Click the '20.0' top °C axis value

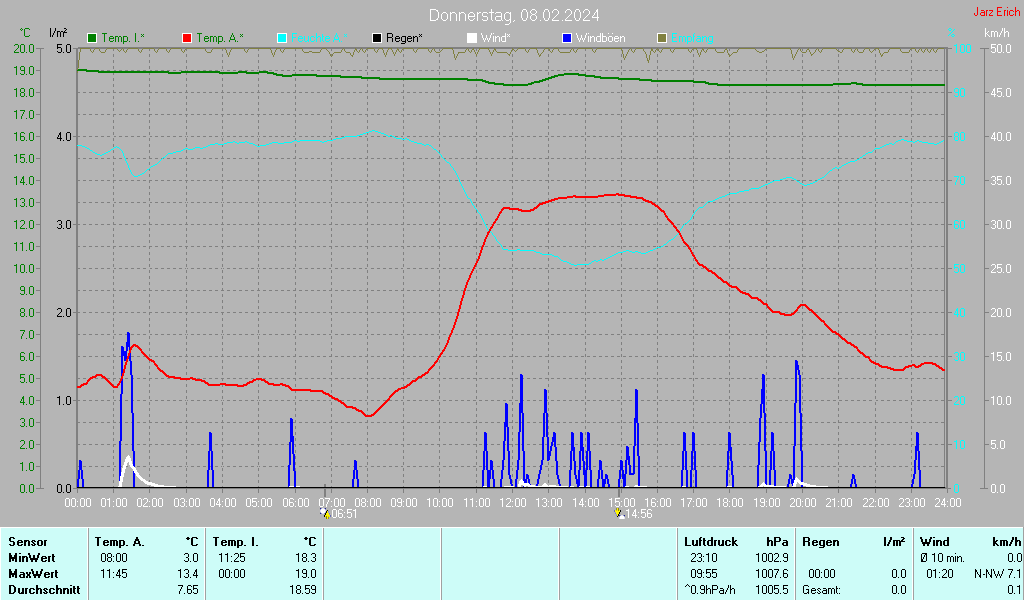(24, 48)
